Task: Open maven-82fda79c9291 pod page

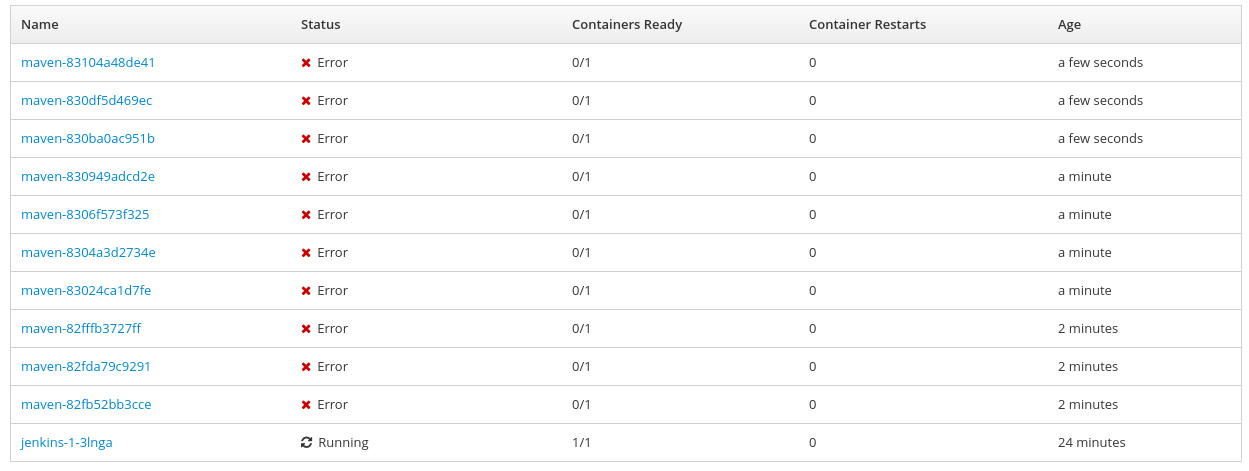Action: pos(86,366)
